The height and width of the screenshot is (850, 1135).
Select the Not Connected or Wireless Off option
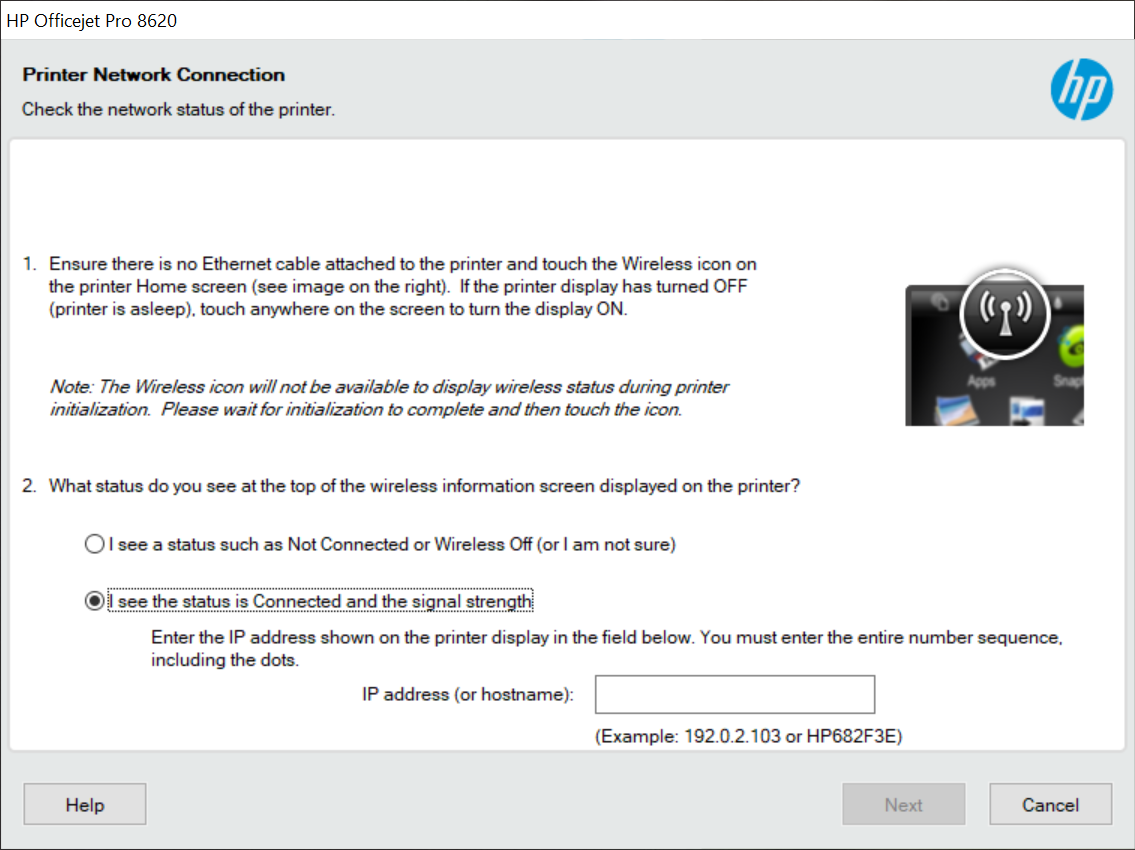point(95,545)
